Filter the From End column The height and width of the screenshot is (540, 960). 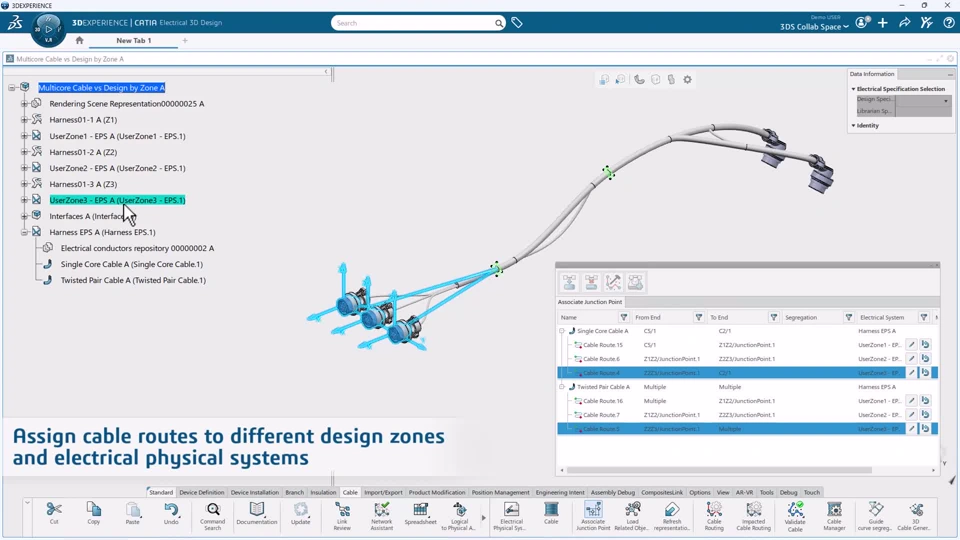click(699, 317)
